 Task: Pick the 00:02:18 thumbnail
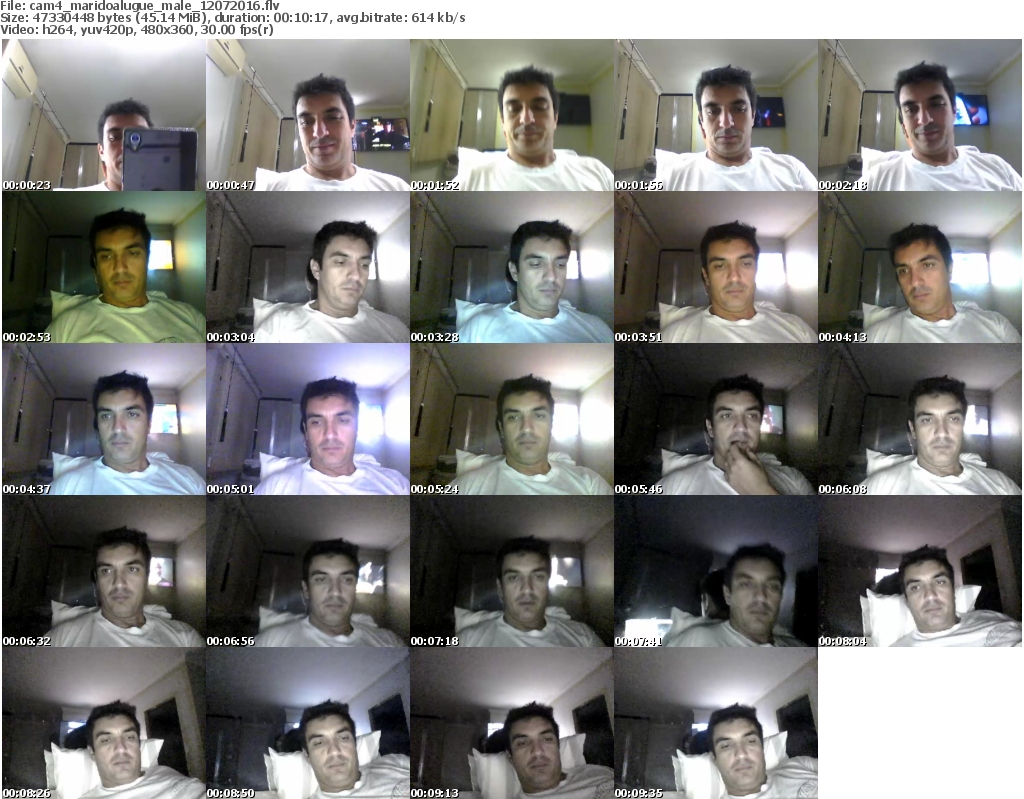click(x=920, y=115)
